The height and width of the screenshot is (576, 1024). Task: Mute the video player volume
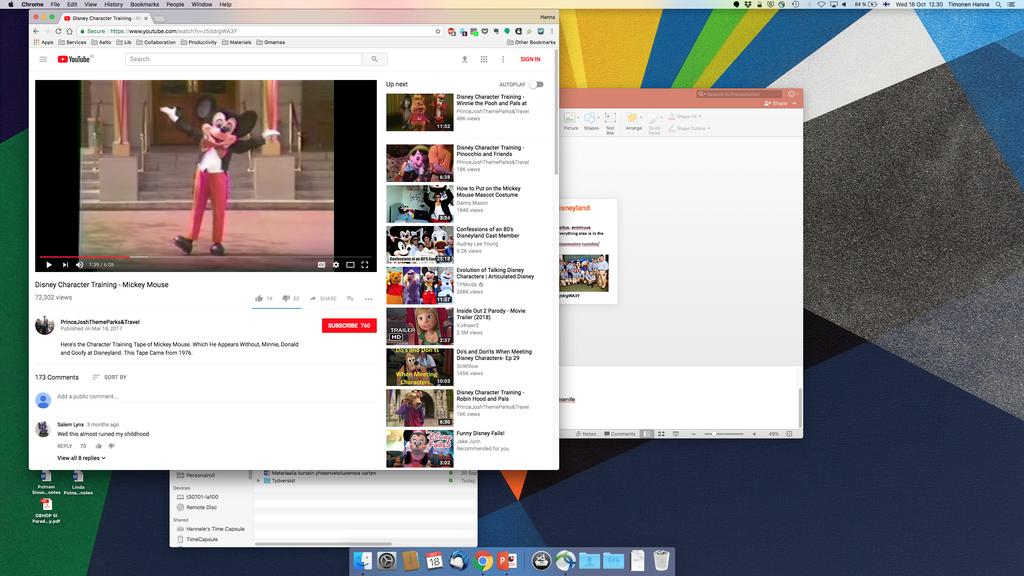80,264
